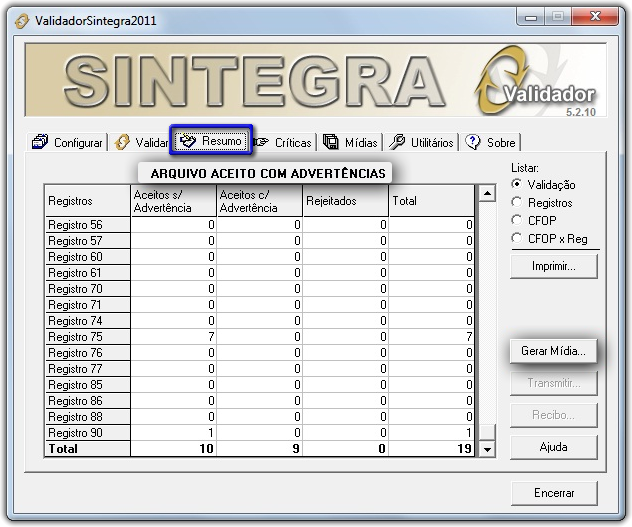Click the grand total value 19
Image resolution: width=632 pixels, height=527 pixels.
pos(432,449)
